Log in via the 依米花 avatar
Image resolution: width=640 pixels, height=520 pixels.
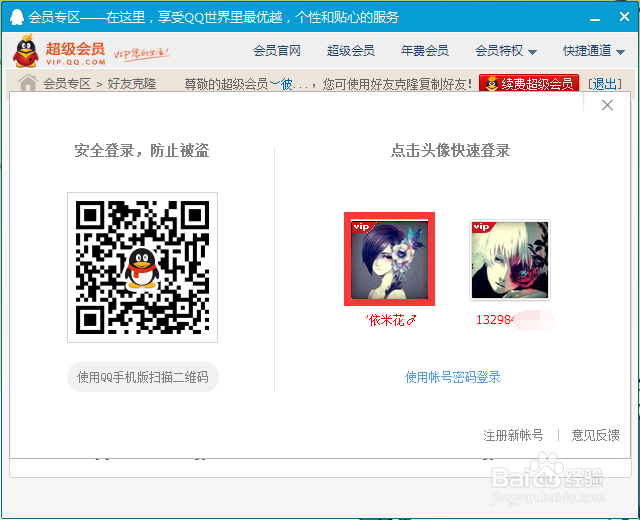tap(389, 259)
